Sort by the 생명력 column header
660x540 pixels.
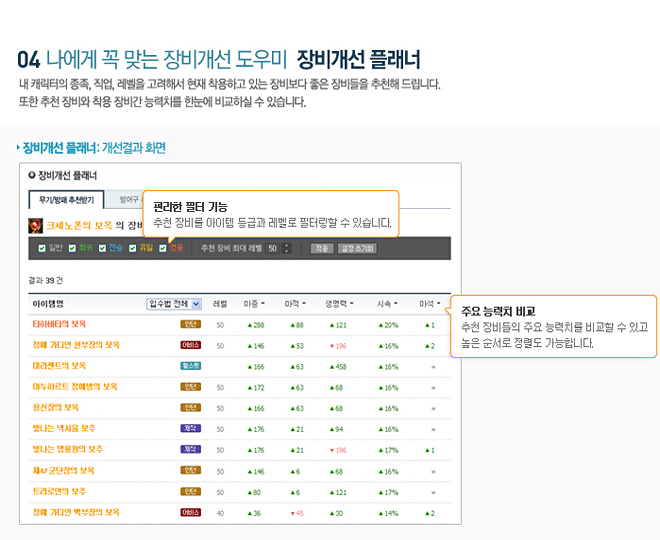[x=341, y=303]
